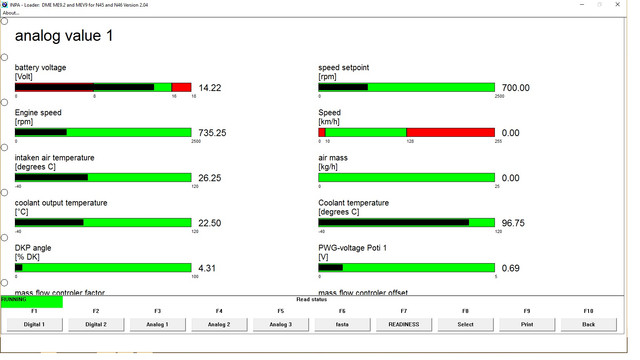Click the PWG-voltage value 0.69

pyautogui.click(x=511, y=268)
